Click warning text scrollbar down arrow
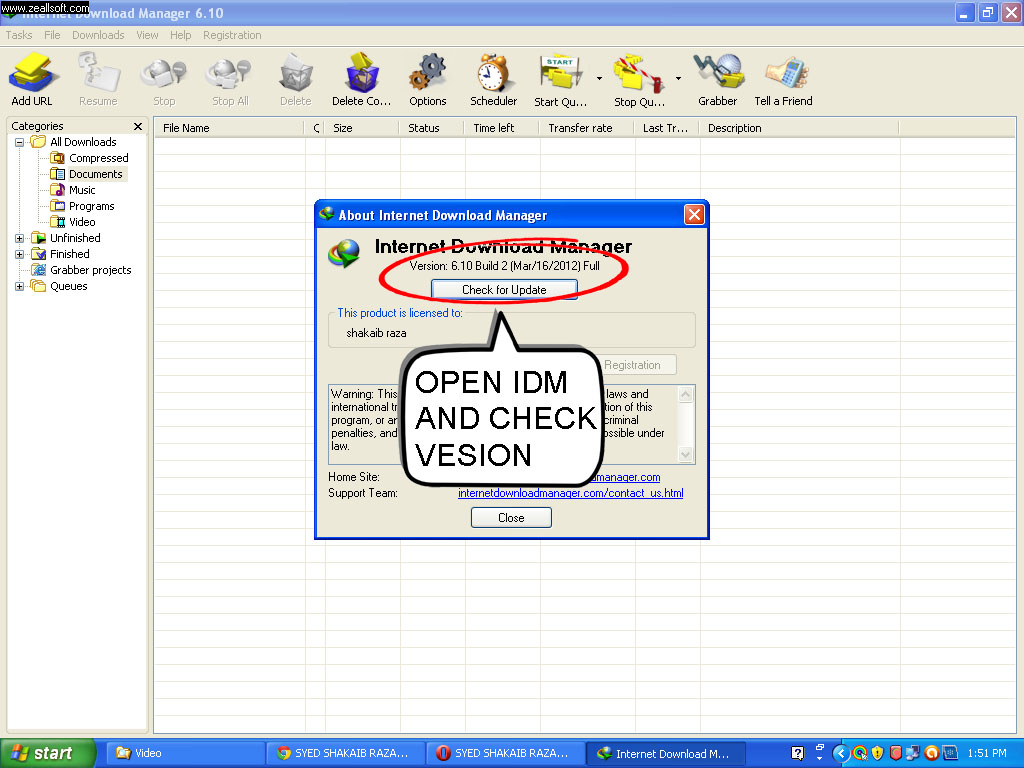The width and height of the screenshot is (1024, 768). (x=685, y=454)
